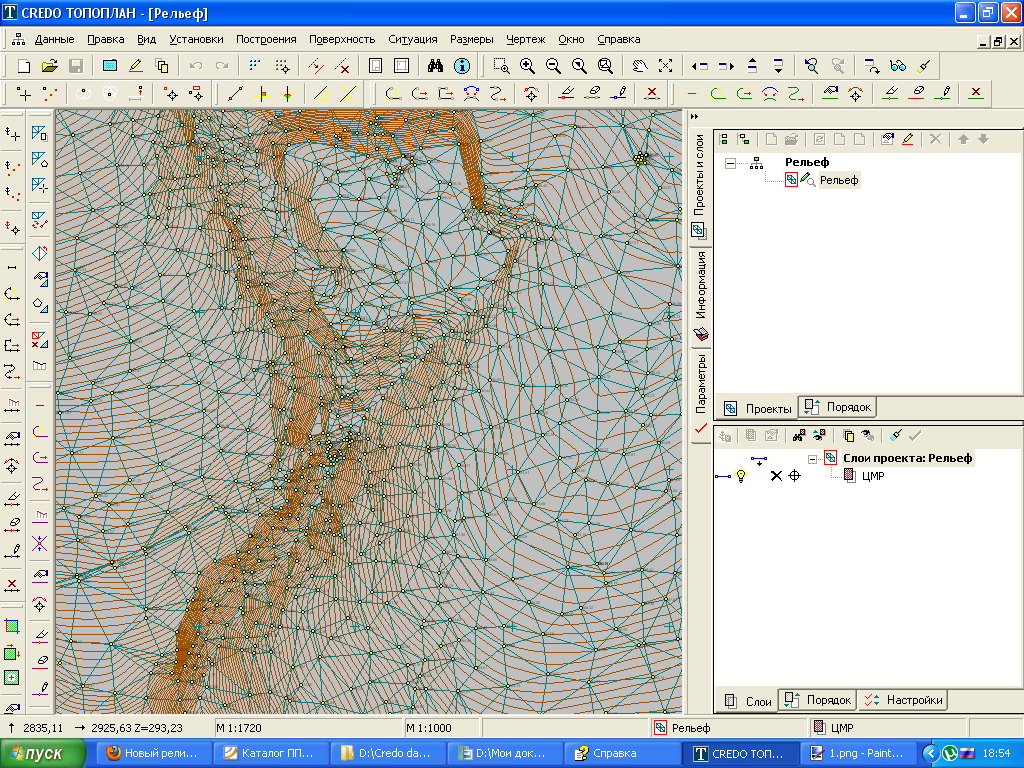Select the Pan hand tool
Viewport: 1024px width, 768px height.
point(640,65)
